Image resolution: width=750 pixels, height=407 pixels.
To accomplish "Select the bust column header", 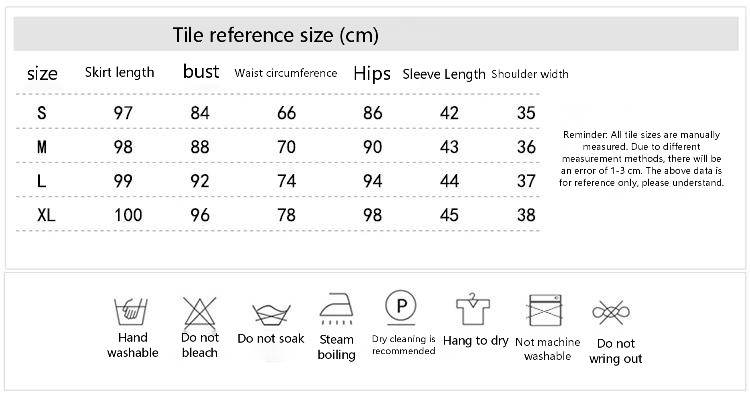I will point(201,73).
